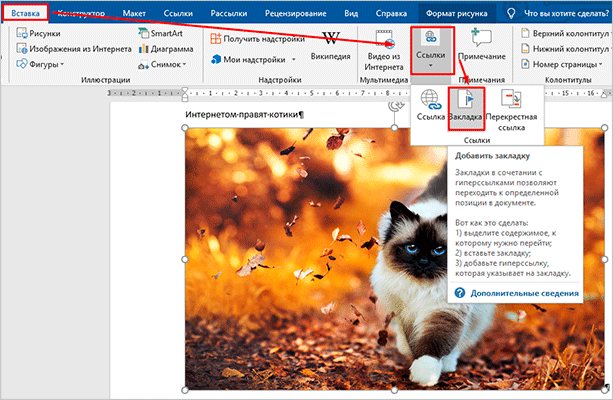Add a comment with Примечание
Viewport: 613px width, 400px height.
[x=482, y=45]
